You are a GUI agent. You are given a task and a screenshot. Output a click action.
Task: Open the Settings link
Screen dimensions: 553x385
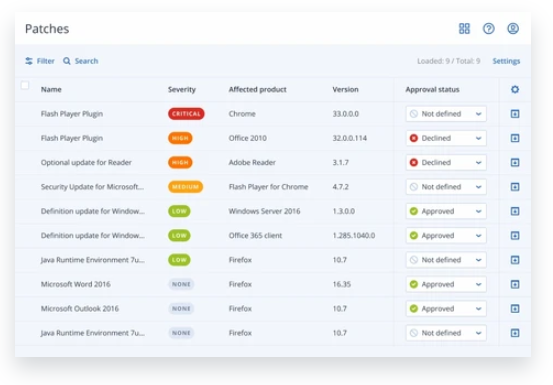pos(506,61)
